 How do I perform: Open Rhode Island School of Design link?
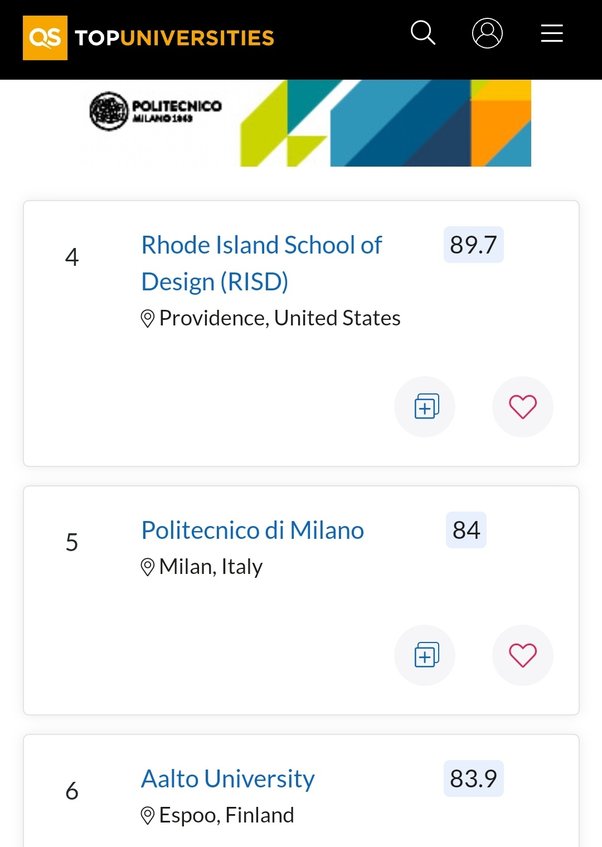click(x=262, y=263)
